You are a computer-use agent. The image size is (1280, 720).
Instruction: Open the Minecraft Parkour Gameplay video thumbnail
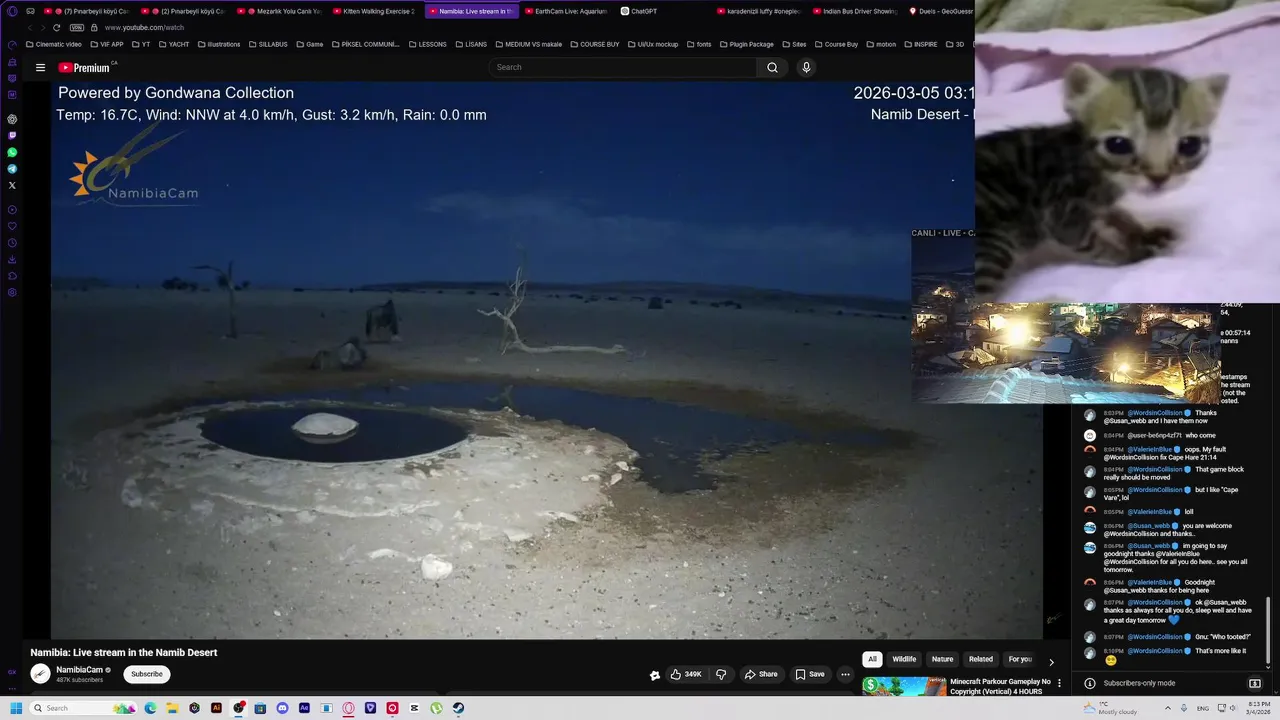click(904, 686)
